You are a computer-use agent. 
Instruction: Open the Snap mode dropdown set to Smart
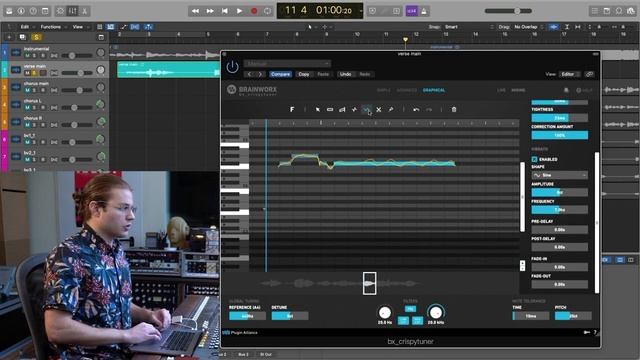[x=469, y=27]
